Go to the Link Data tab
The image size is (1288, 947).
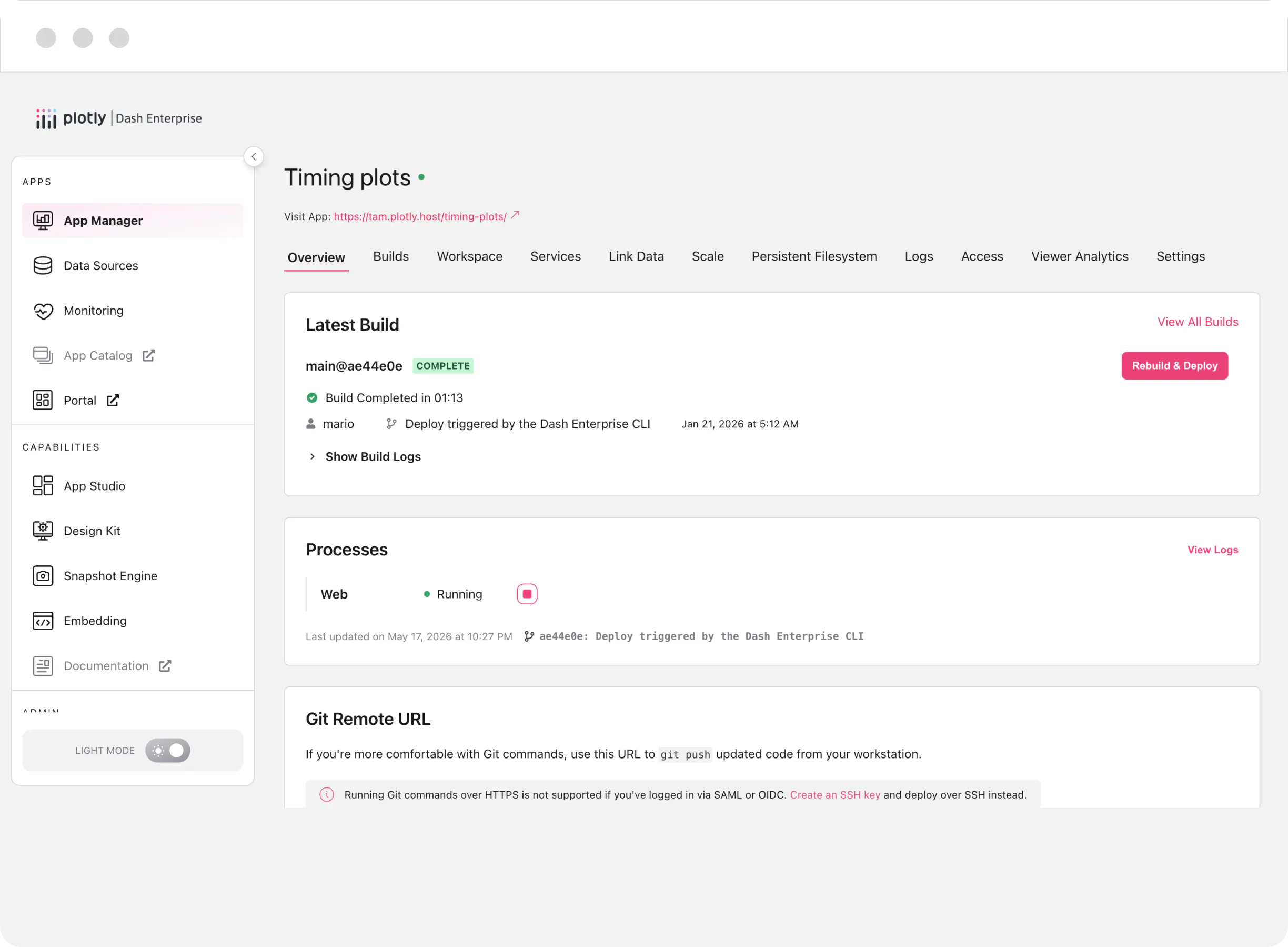pos(637,256)
